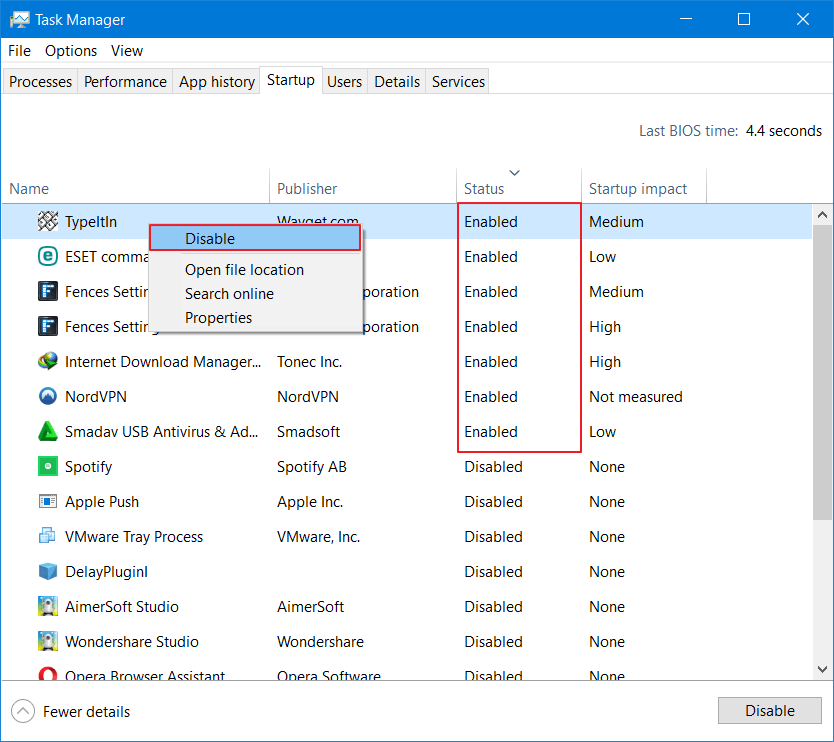Collapse view with Fewer details arrow
Viewport: 834px width, 742px height.
pos(23,712)
